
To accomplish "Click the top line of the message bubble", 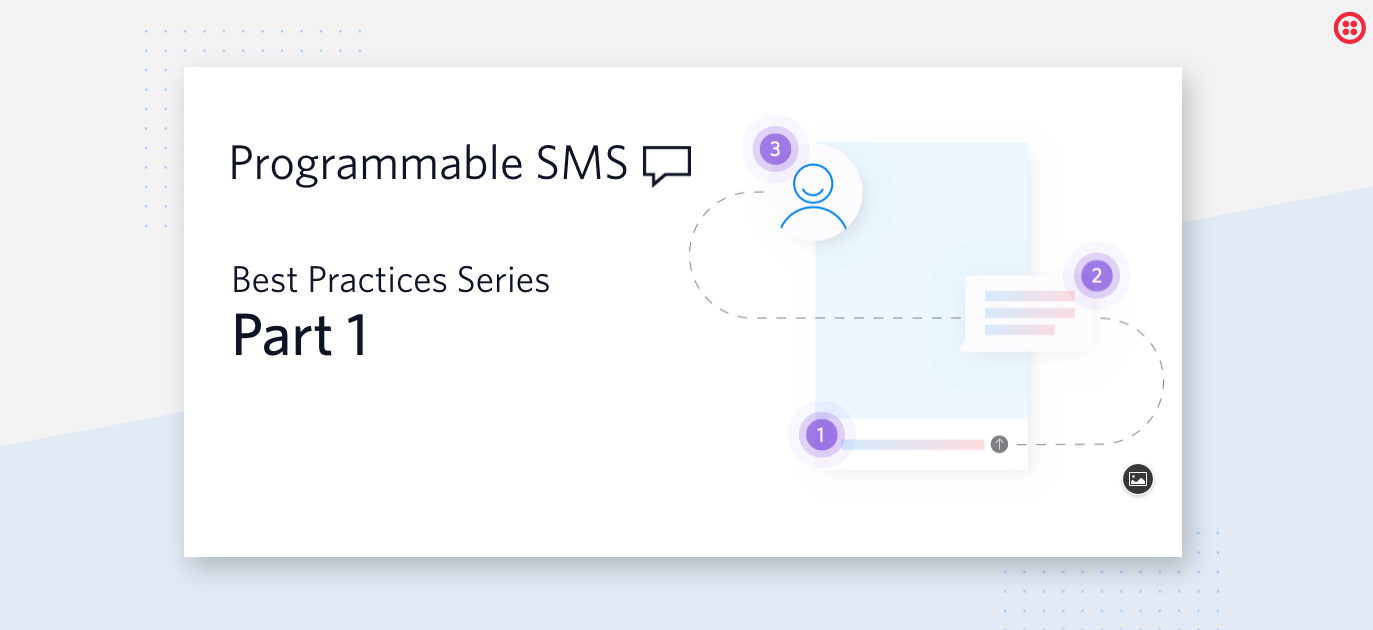I will tap(1029, 296).
